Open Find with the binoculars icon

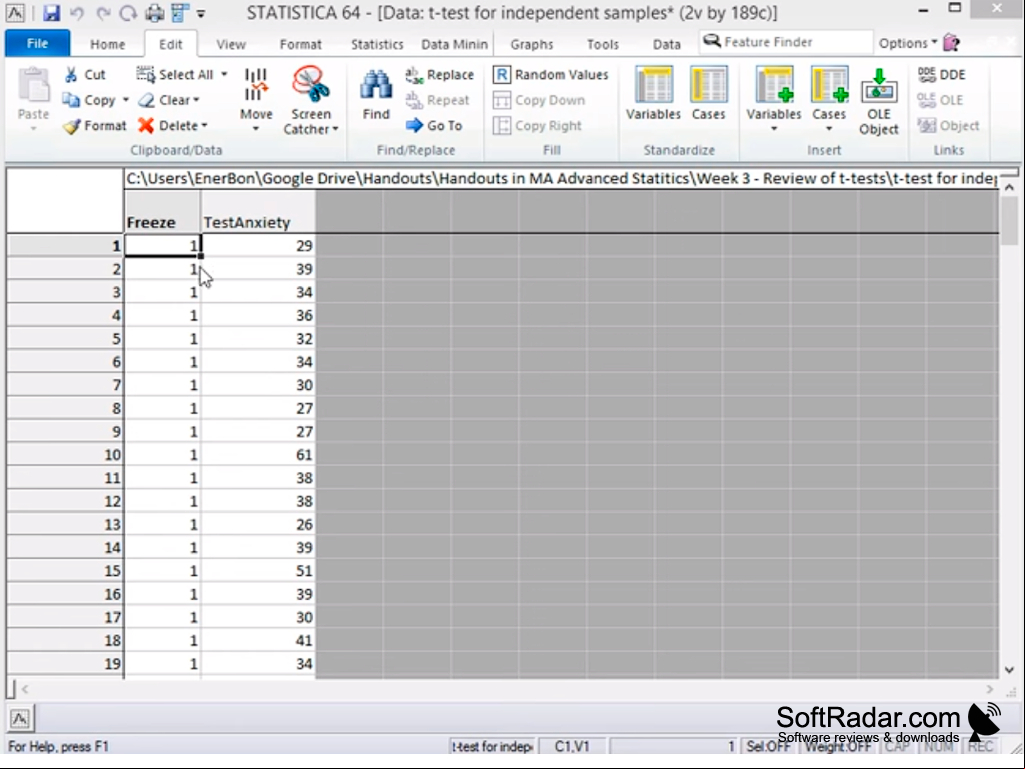click(376, 86)
